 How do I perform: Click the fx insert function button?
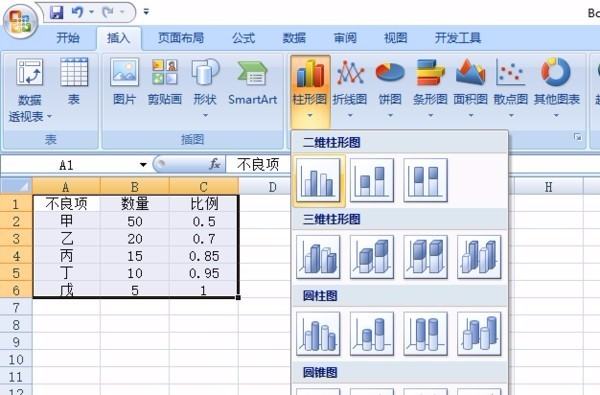point(215,164)
